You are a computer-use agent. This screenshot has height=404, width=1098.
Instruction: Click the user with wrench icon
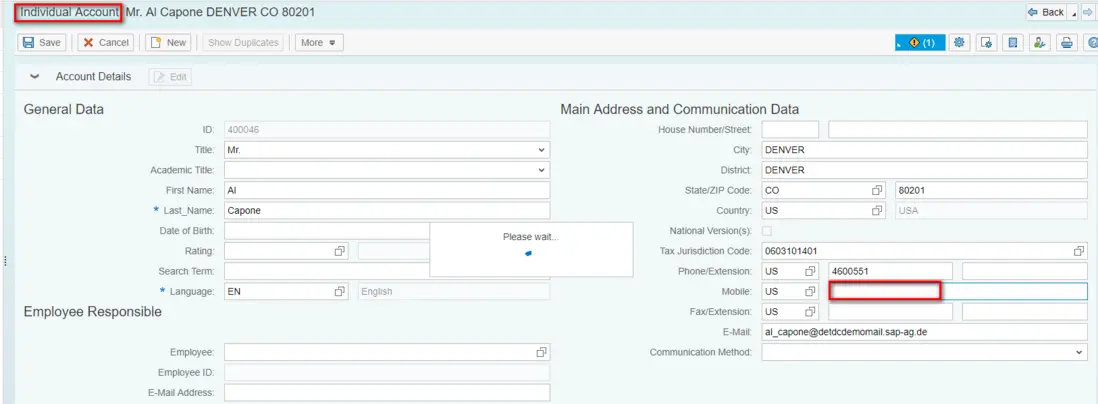[1040, 42]
